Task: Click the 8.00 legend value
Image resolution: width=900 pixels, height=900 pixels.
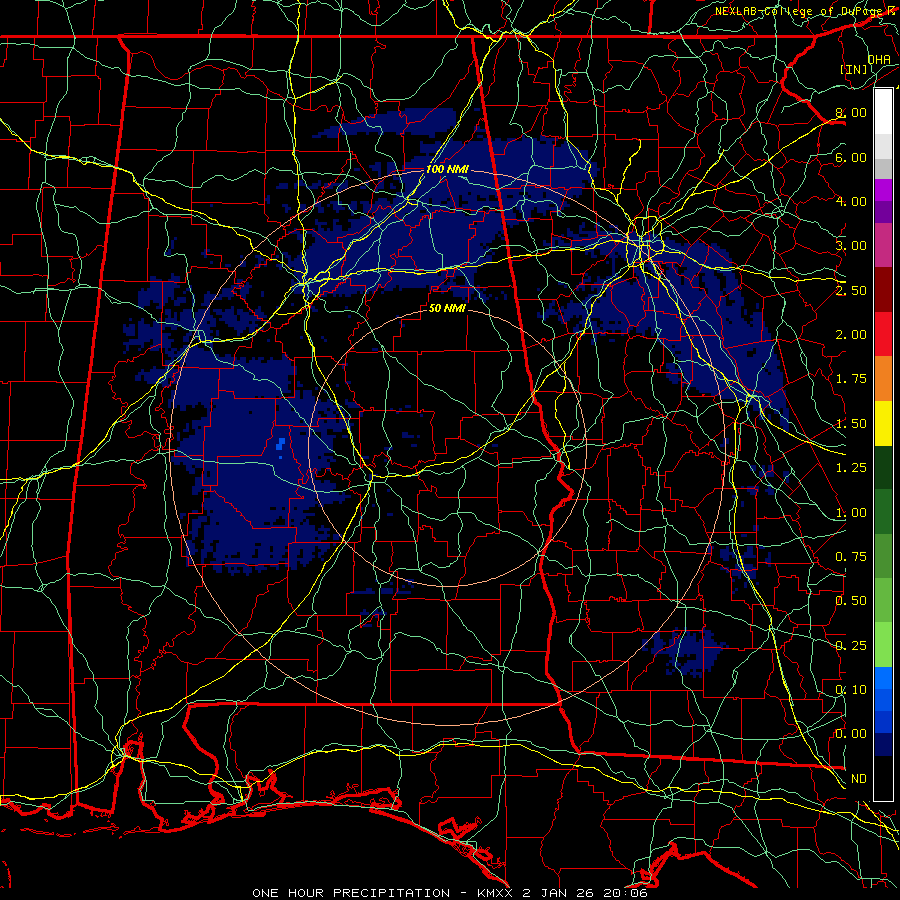Action: (x=851, y=112)
